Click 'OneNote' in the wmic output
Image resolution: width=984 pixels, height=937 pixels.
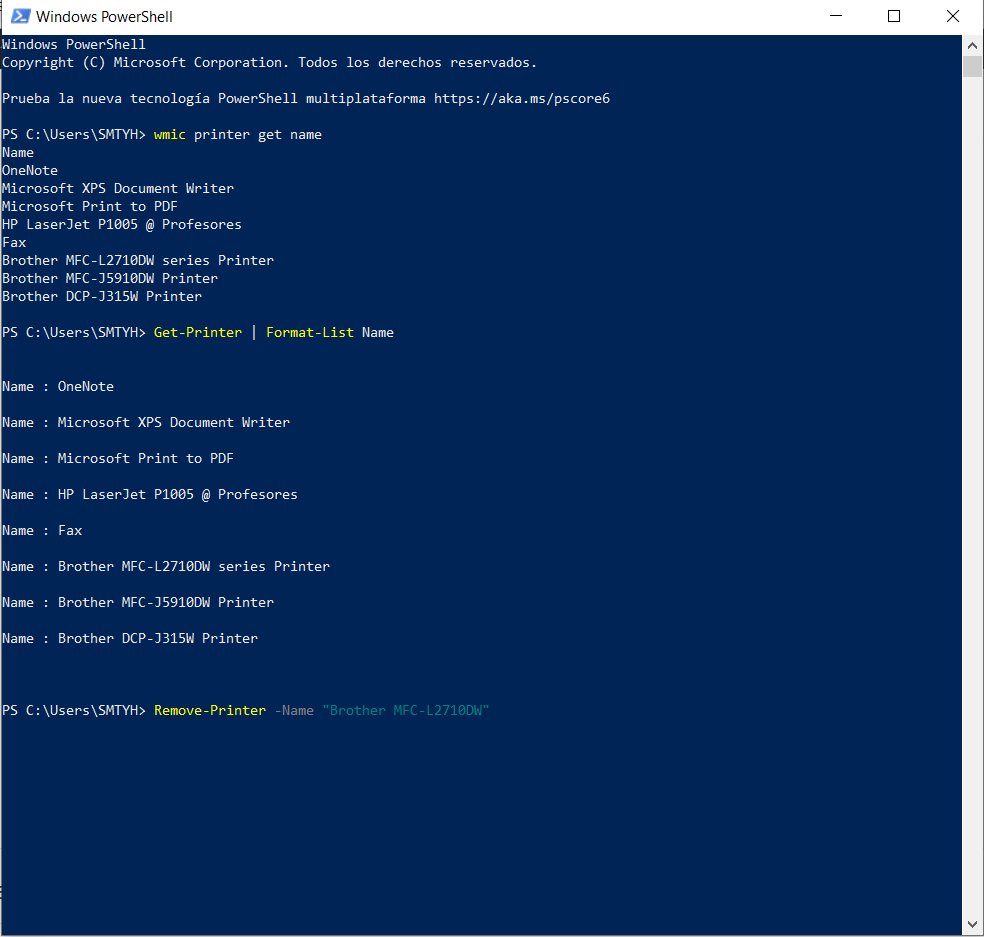point(30,171)
